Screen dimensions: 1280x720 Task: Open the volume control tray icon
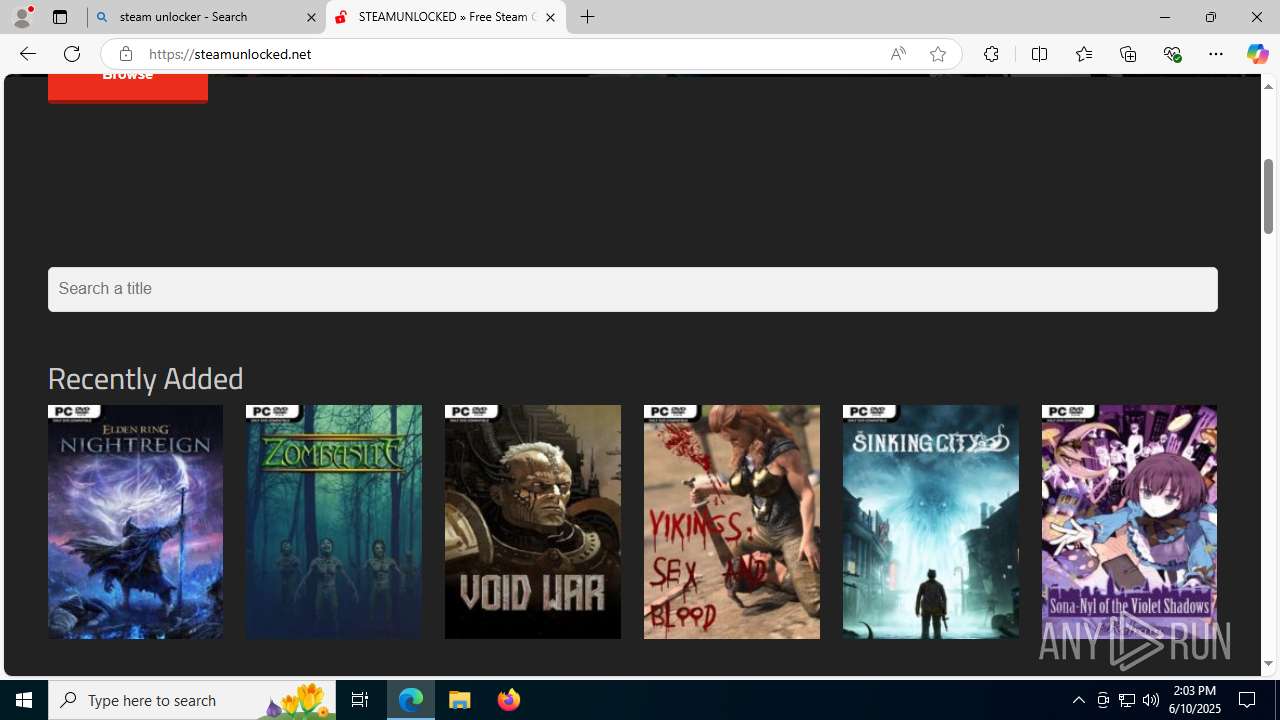tap(1151, 700)
